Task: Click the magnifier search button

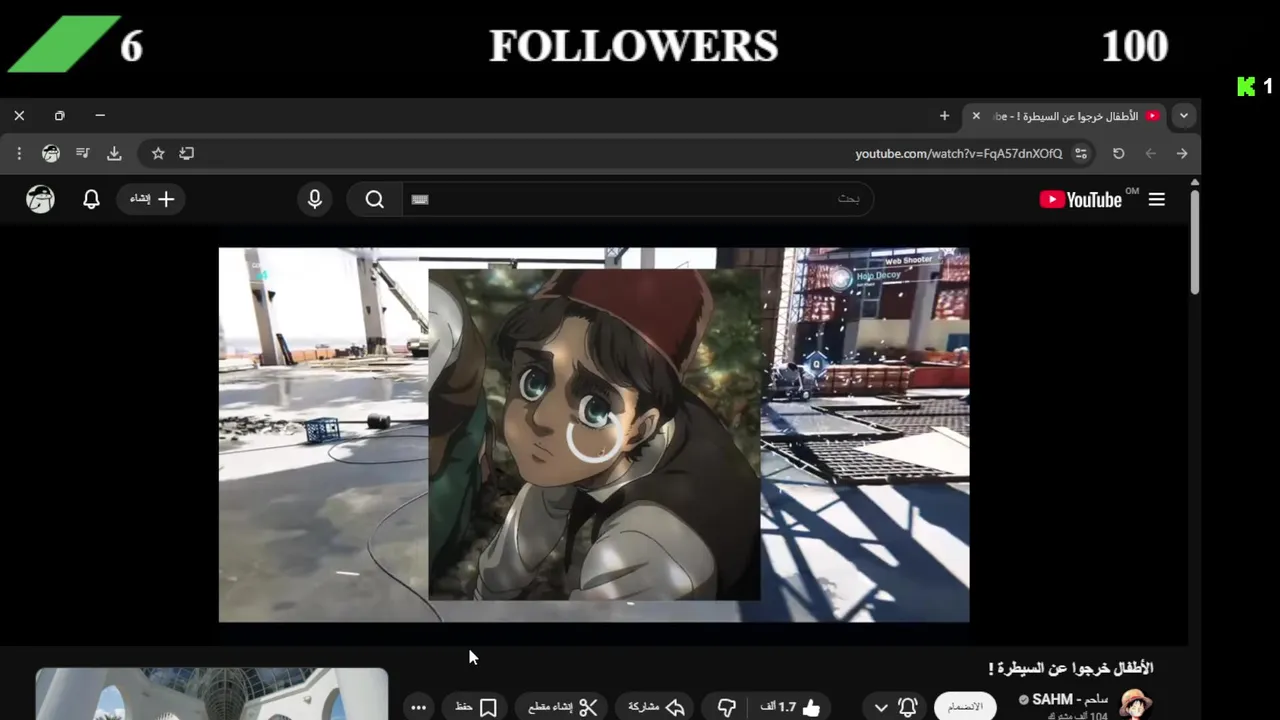Action: point(374,199)
